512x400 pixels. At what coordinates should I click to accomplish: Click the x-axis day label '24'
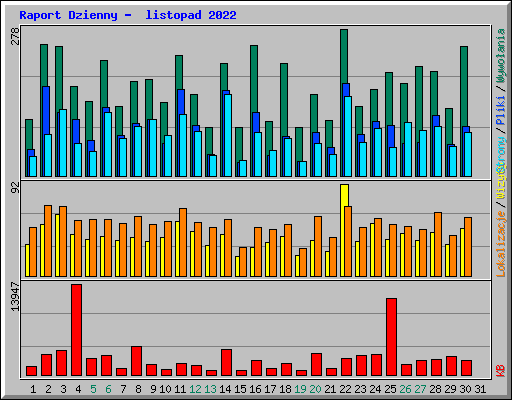(375, 389)
